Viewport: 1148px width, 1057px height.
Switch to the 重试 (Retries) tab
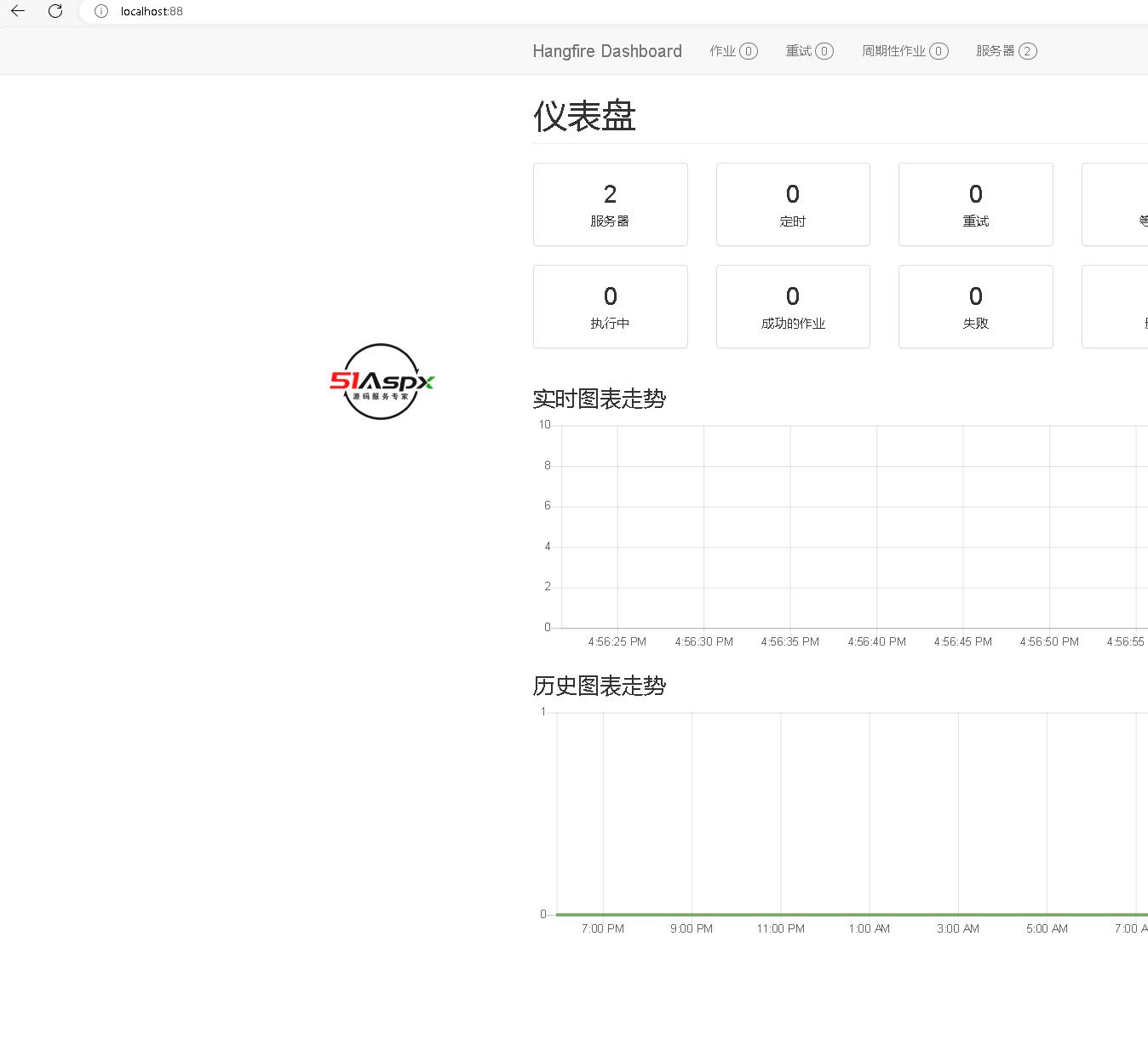click(x=809, y=51)
